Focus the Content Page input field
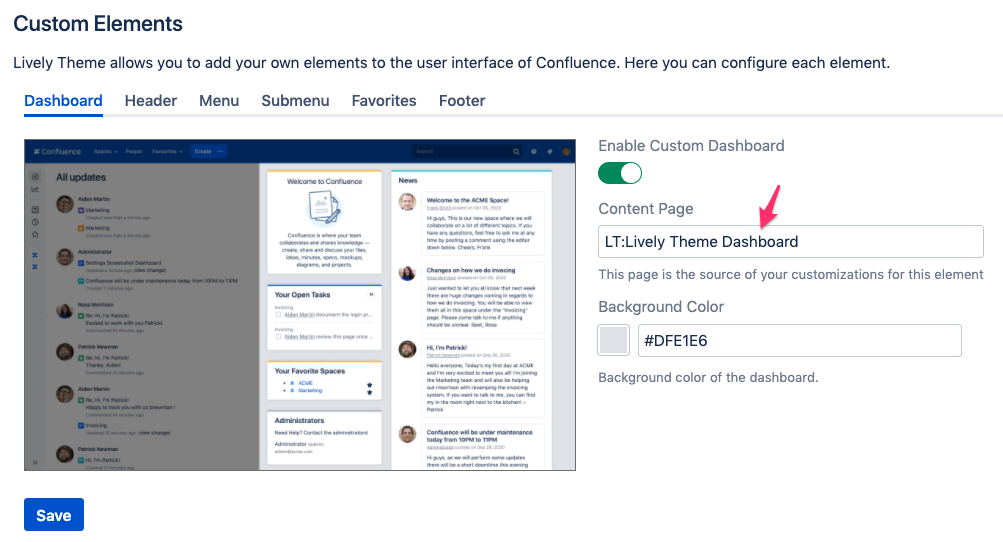This screenshot has height=542, width=1003. pos(790,241)
